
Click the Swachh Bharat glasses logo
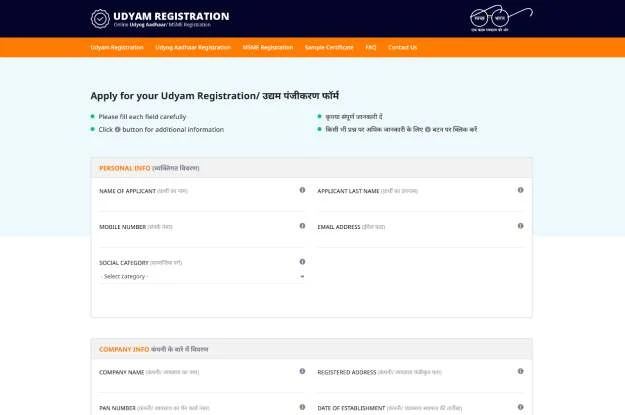pos(501,18)
